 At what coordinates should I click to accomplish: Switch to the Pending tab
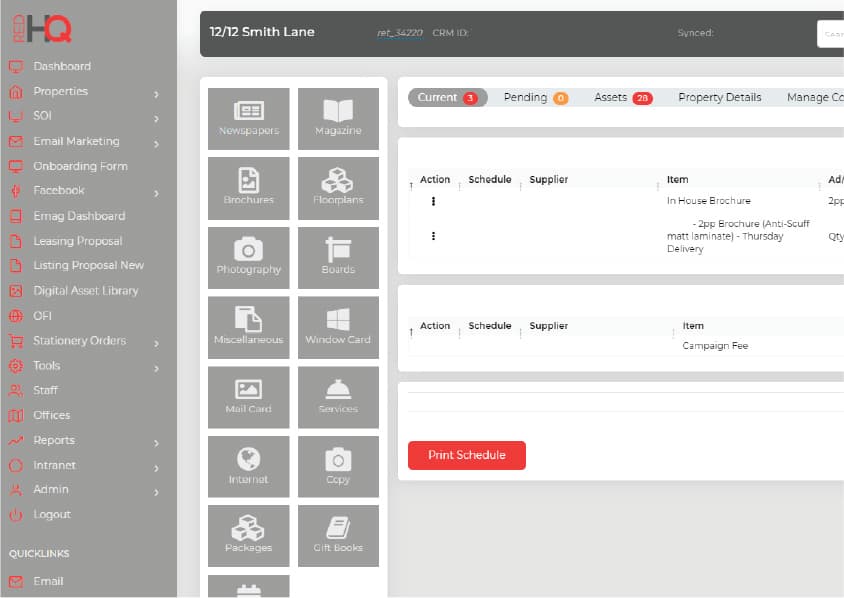click(536, 97)
